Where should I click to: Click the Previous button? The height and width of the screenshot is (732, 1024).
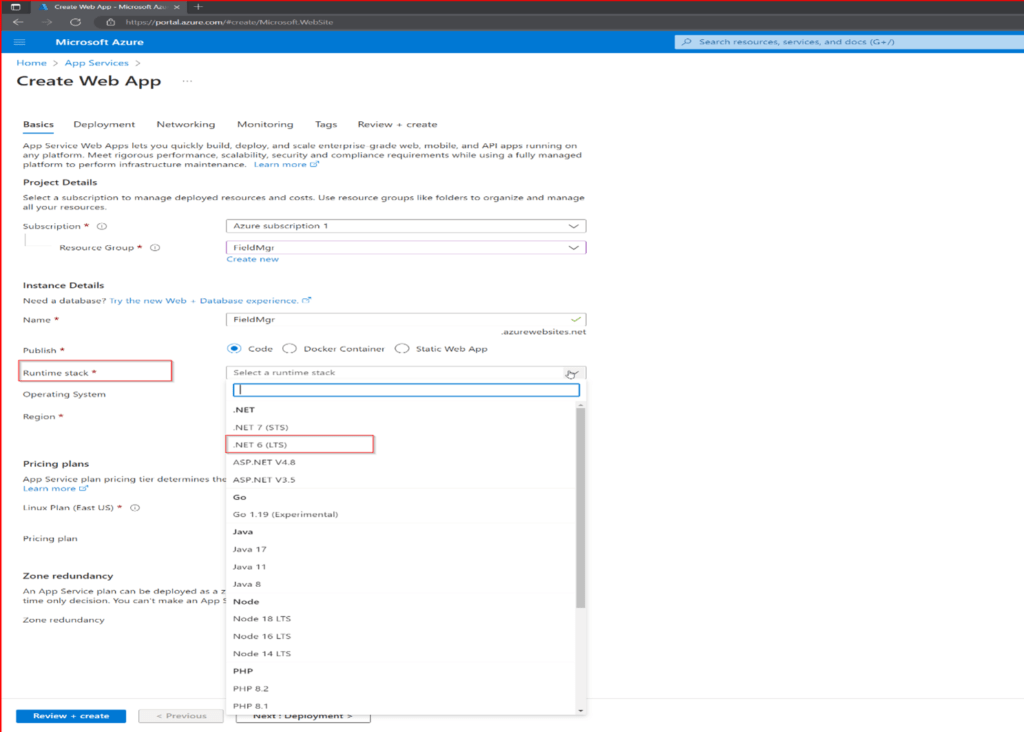(x=181, y=716)
